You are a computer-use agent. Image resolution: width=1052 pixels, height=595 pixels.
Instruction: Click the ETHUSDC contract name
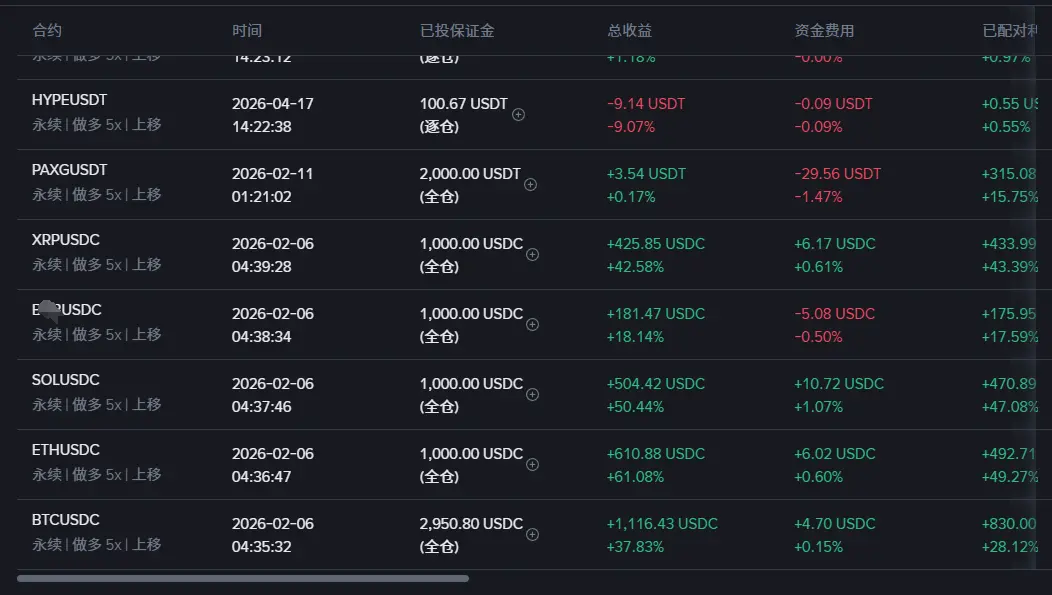(66, 450)
